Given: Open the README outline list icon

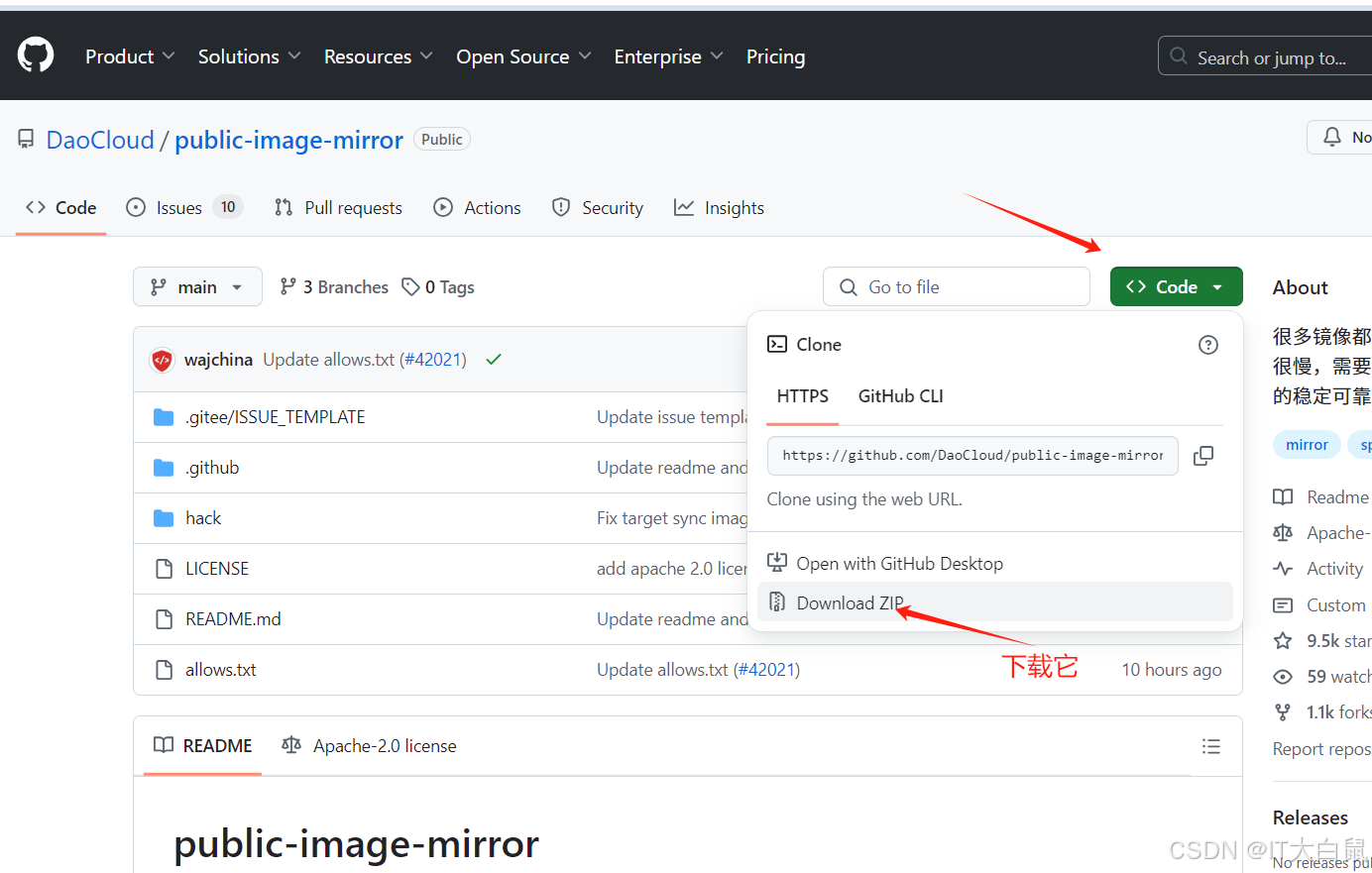Looking at the screenshot, I should click(x=1211, y=746).
